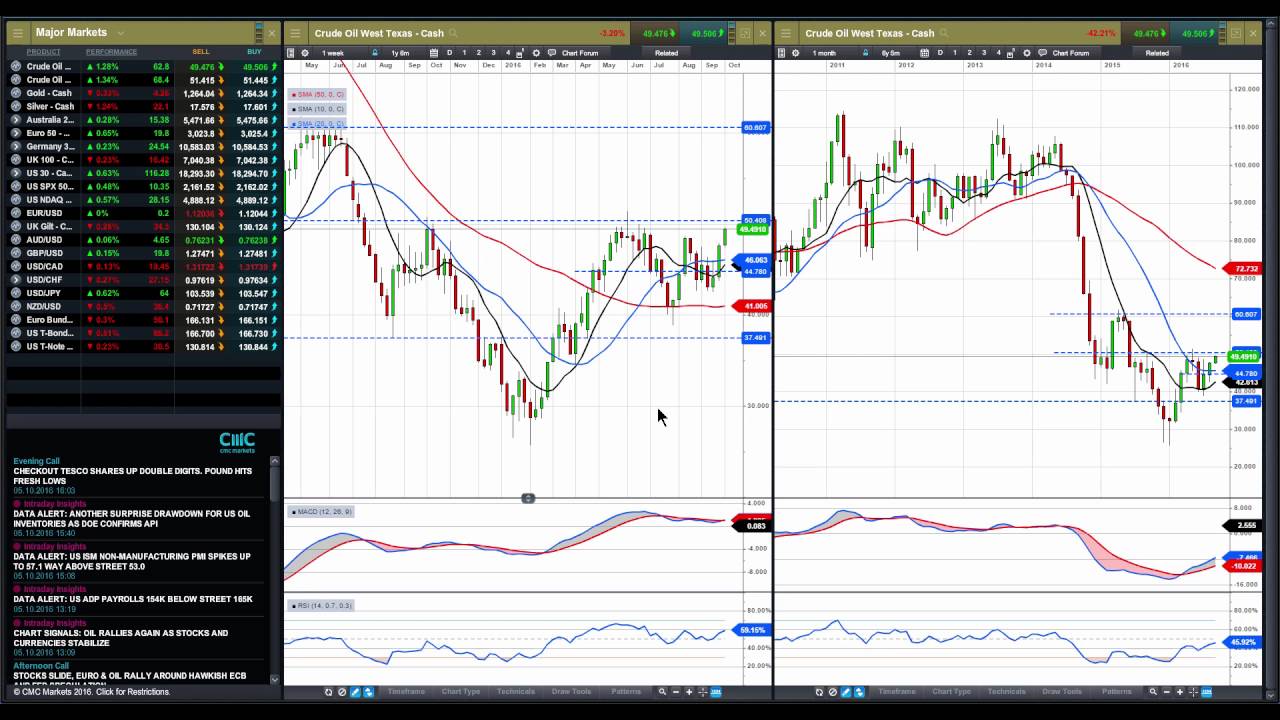This screenshot has width=1280, height=720.
Task: Click Related button on right chart
Action: [x=1157, y=53]
